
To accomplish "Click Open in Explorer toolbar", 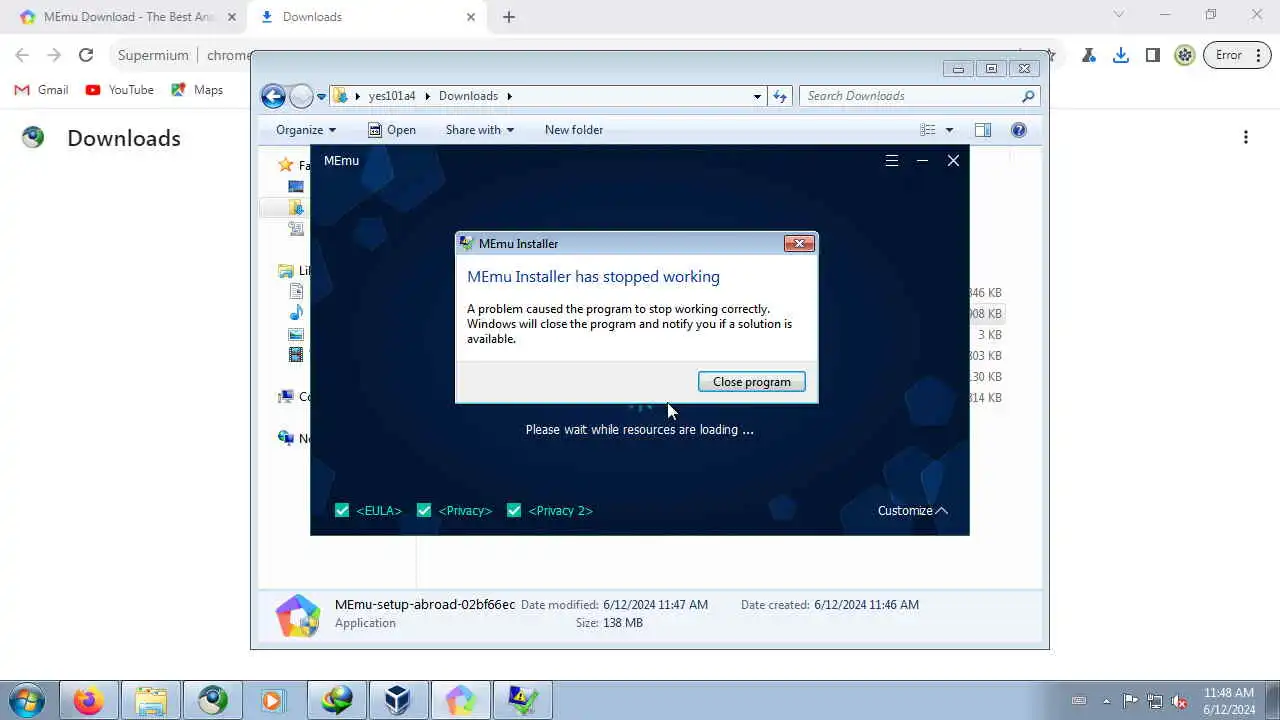I will (392, 130).
